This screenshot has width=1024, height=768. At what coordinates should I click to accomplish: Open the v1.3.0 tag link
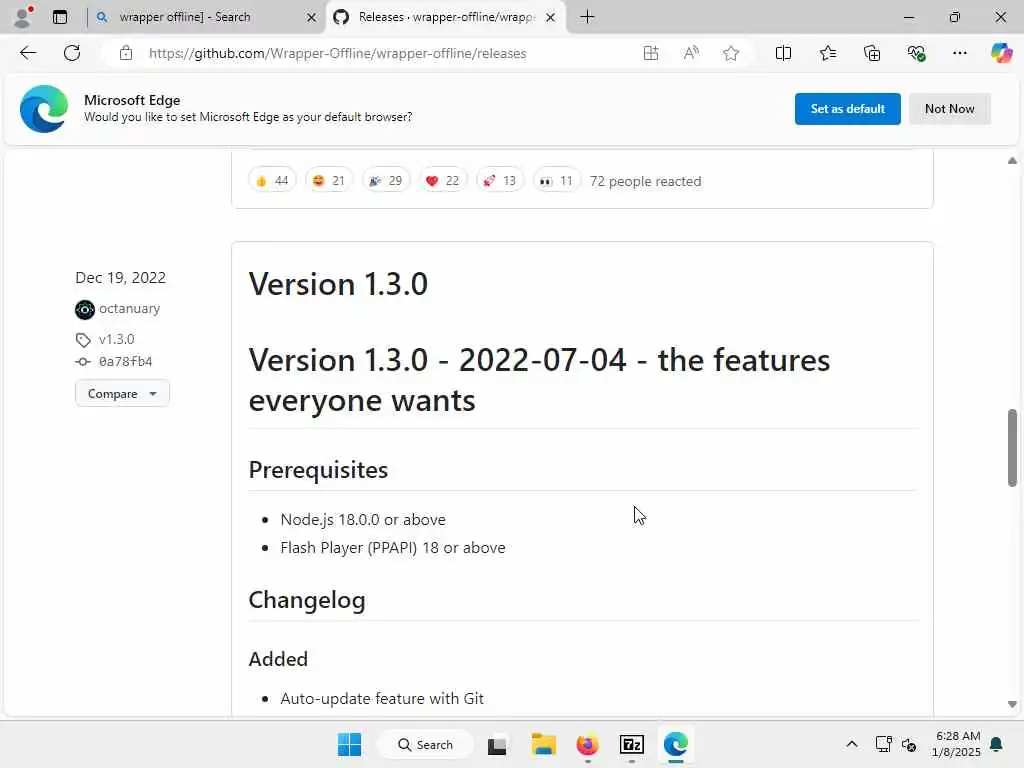116,339
